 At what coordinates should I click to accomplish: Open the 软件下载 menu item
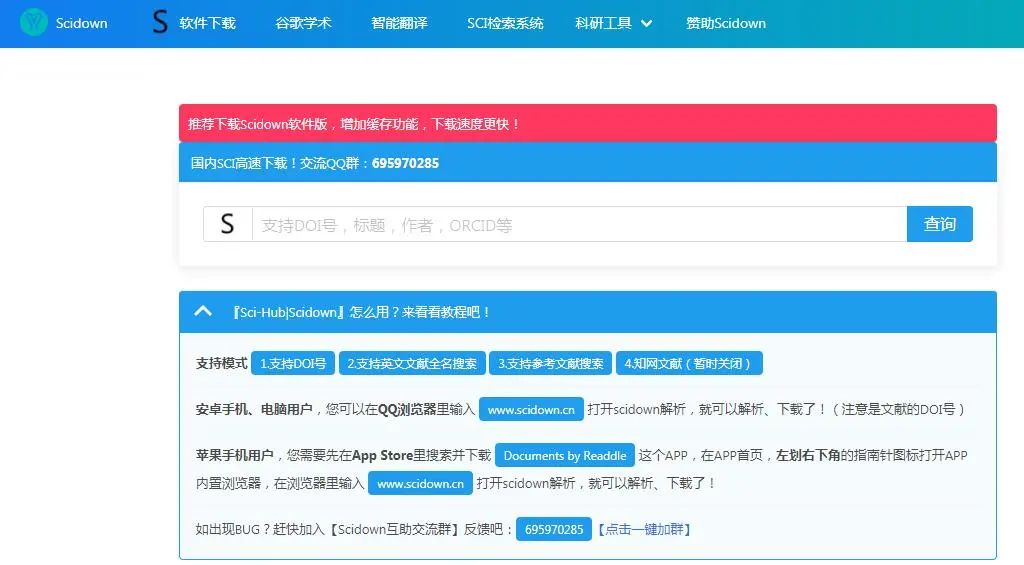207,24
